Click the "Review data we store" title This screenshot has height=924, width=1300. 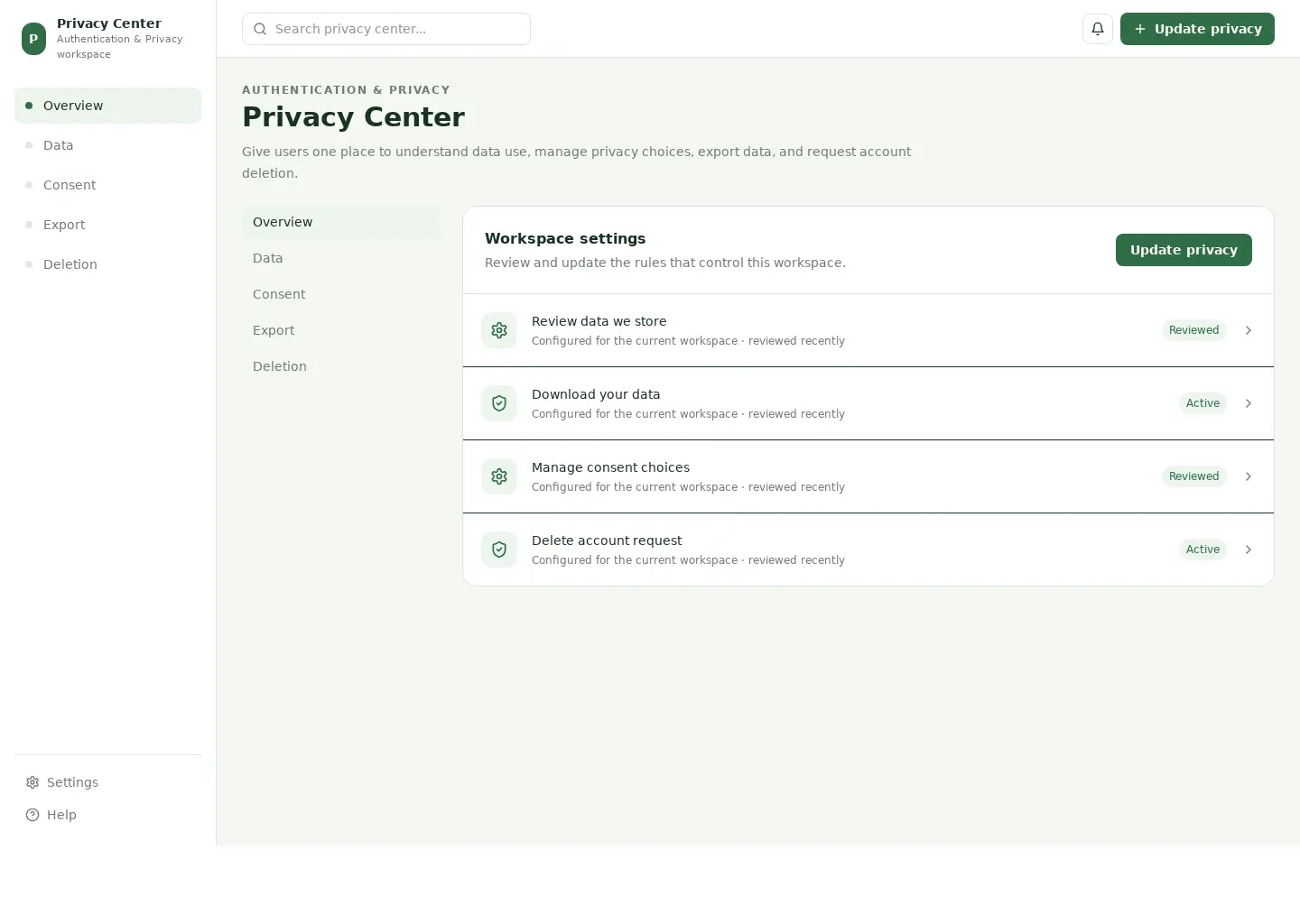[599, 321]
